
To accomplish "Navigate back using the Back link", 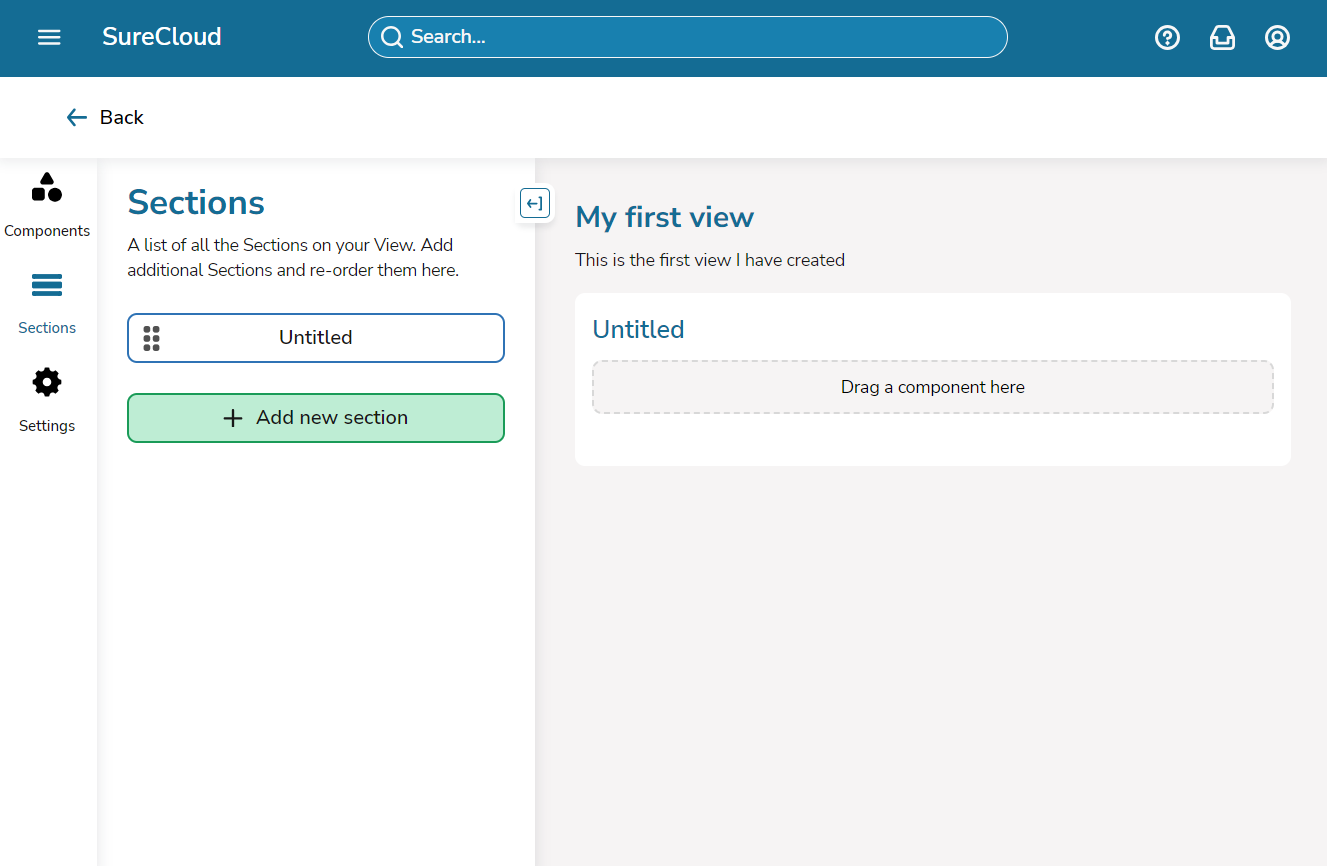I will [104, 117].
